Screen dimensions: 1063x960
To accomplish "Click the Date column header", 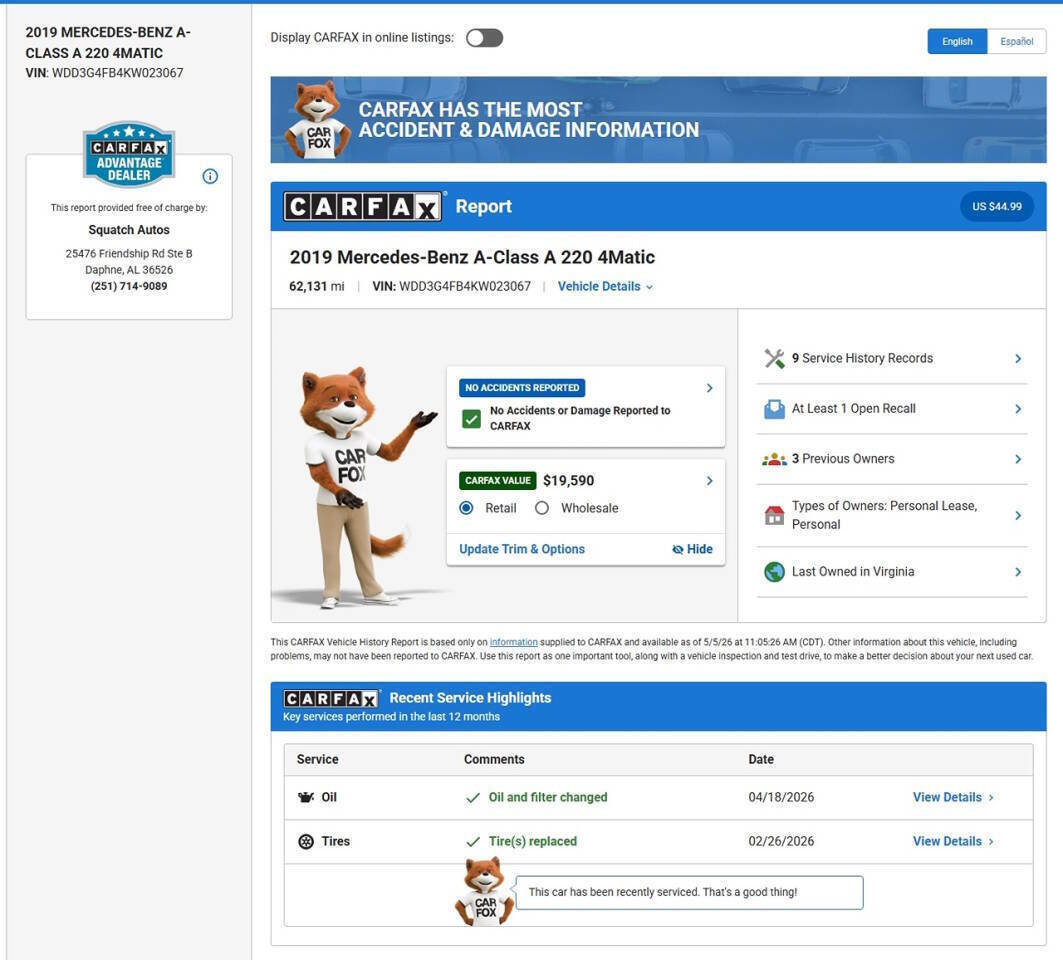I will coord(761,759).
